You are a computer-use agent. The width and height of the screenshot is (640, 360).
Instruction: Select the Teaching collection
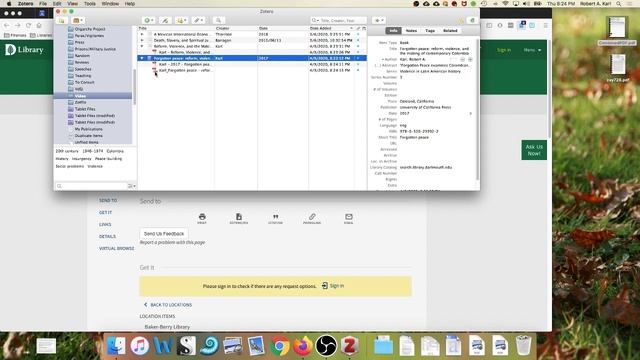(x=83, y=76)
